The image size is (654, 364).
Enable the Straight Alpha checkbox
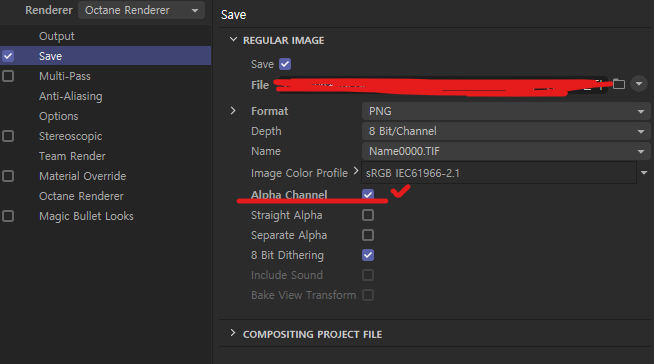(368, 215)
